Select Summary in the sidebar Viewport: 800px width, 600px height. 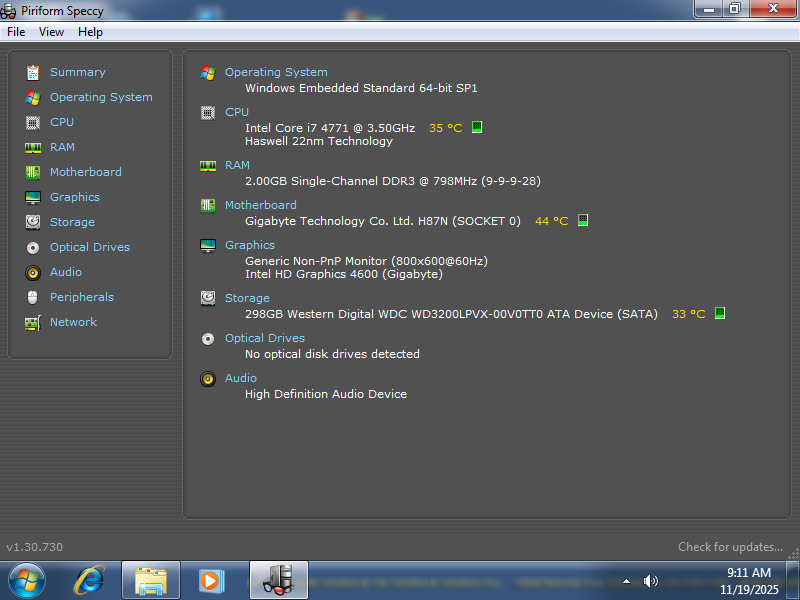[x=77, y=72]
